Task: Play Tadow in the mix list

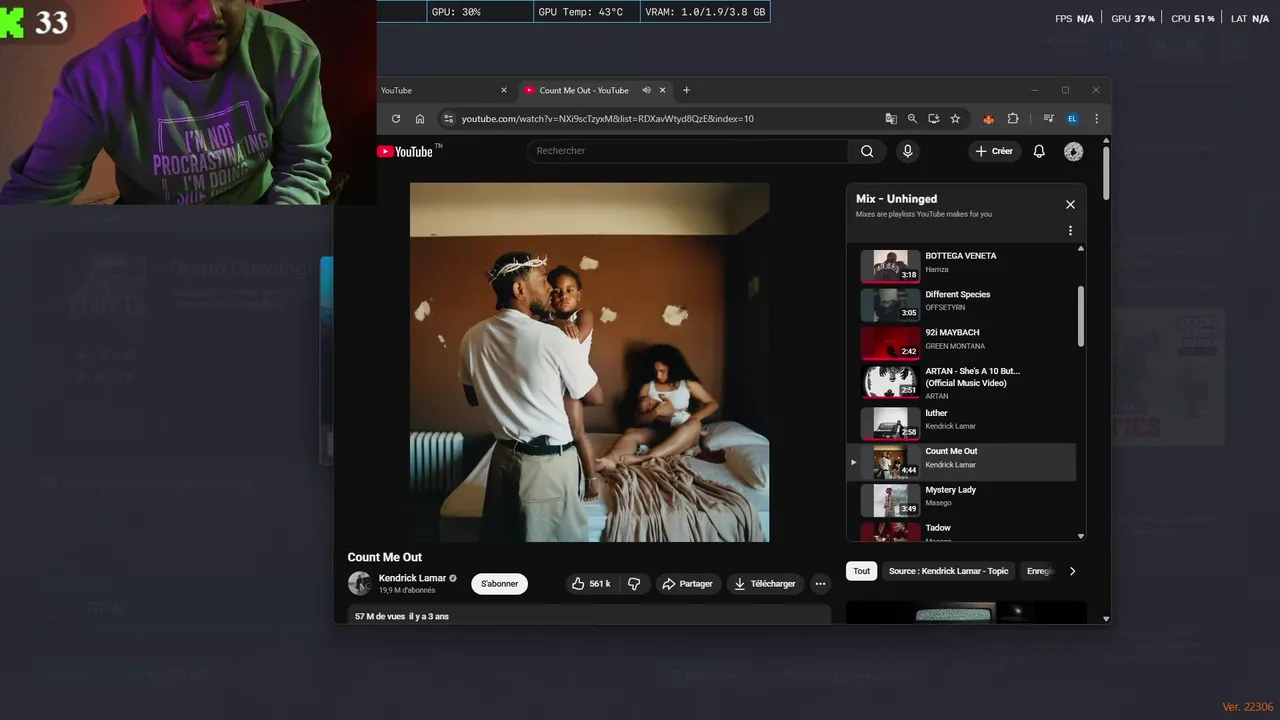Action: (961, 531)
